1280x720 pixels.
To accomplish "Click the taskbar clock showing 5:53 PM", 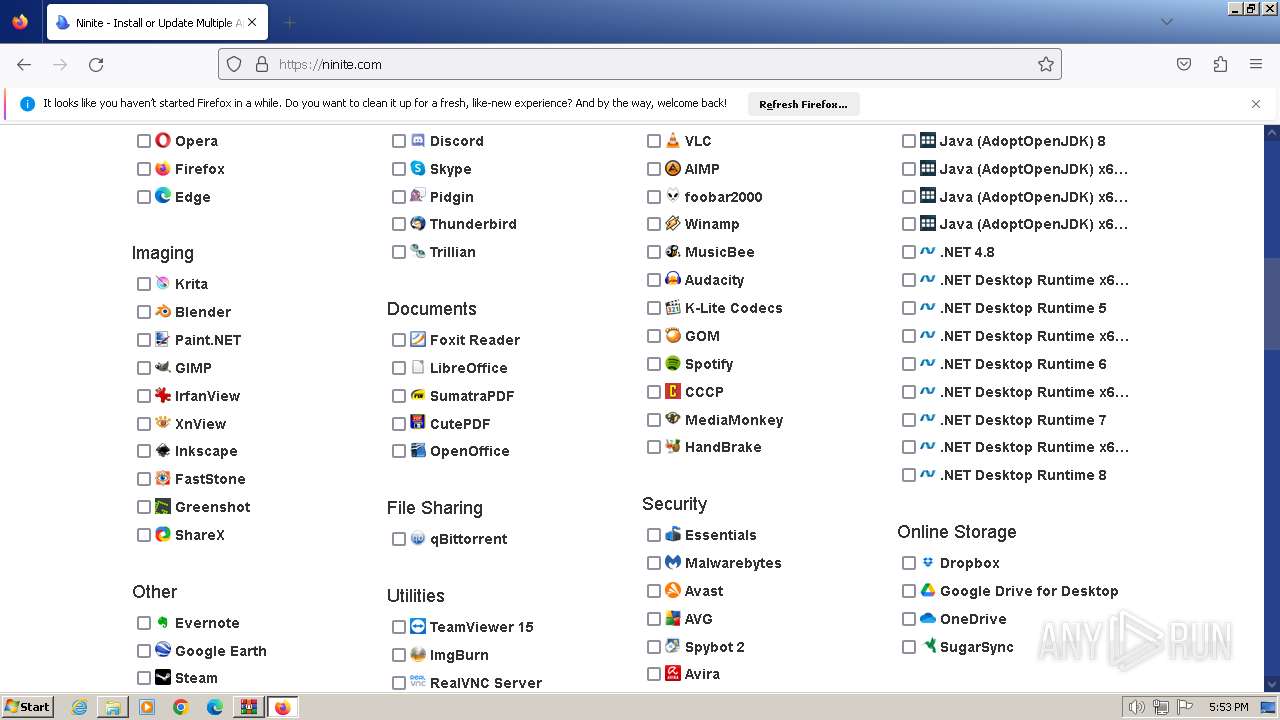I will [x=1228, y=707].
